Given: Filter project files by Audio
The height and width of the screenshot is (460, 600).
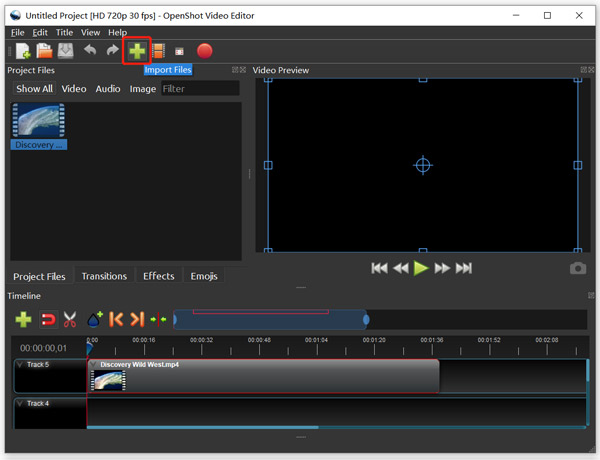Looking at the screenshot, I should tap(108, 89).
